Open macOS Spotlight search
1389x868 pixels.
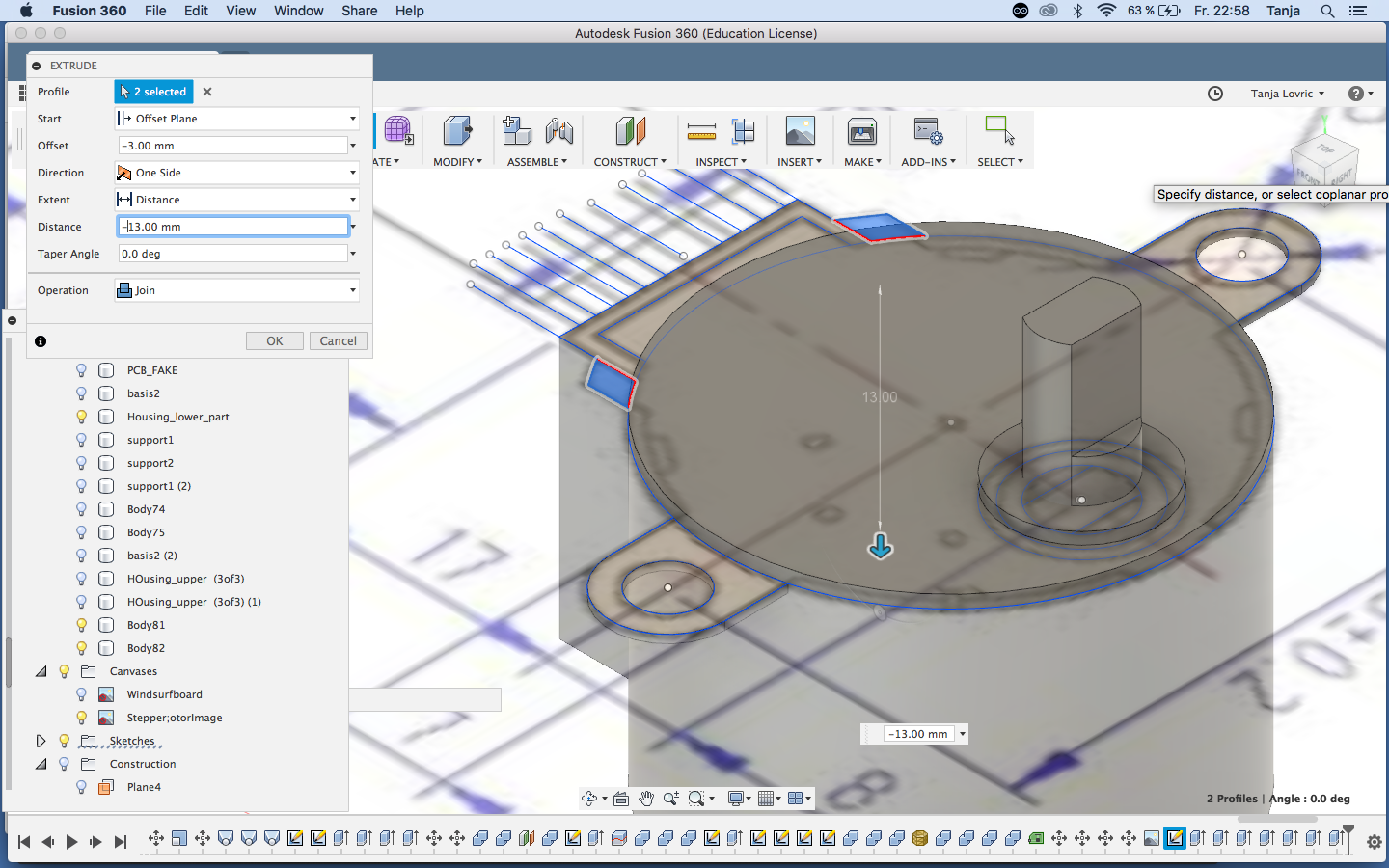point(1327,11)
